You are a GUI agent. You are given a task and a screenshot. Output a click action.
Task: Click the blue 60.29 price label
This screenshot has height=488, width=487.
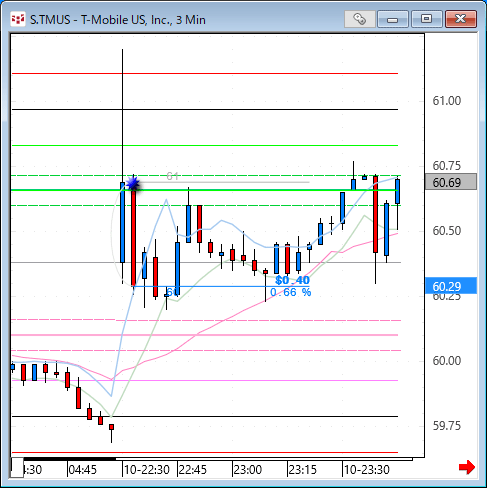coord(451,286)
